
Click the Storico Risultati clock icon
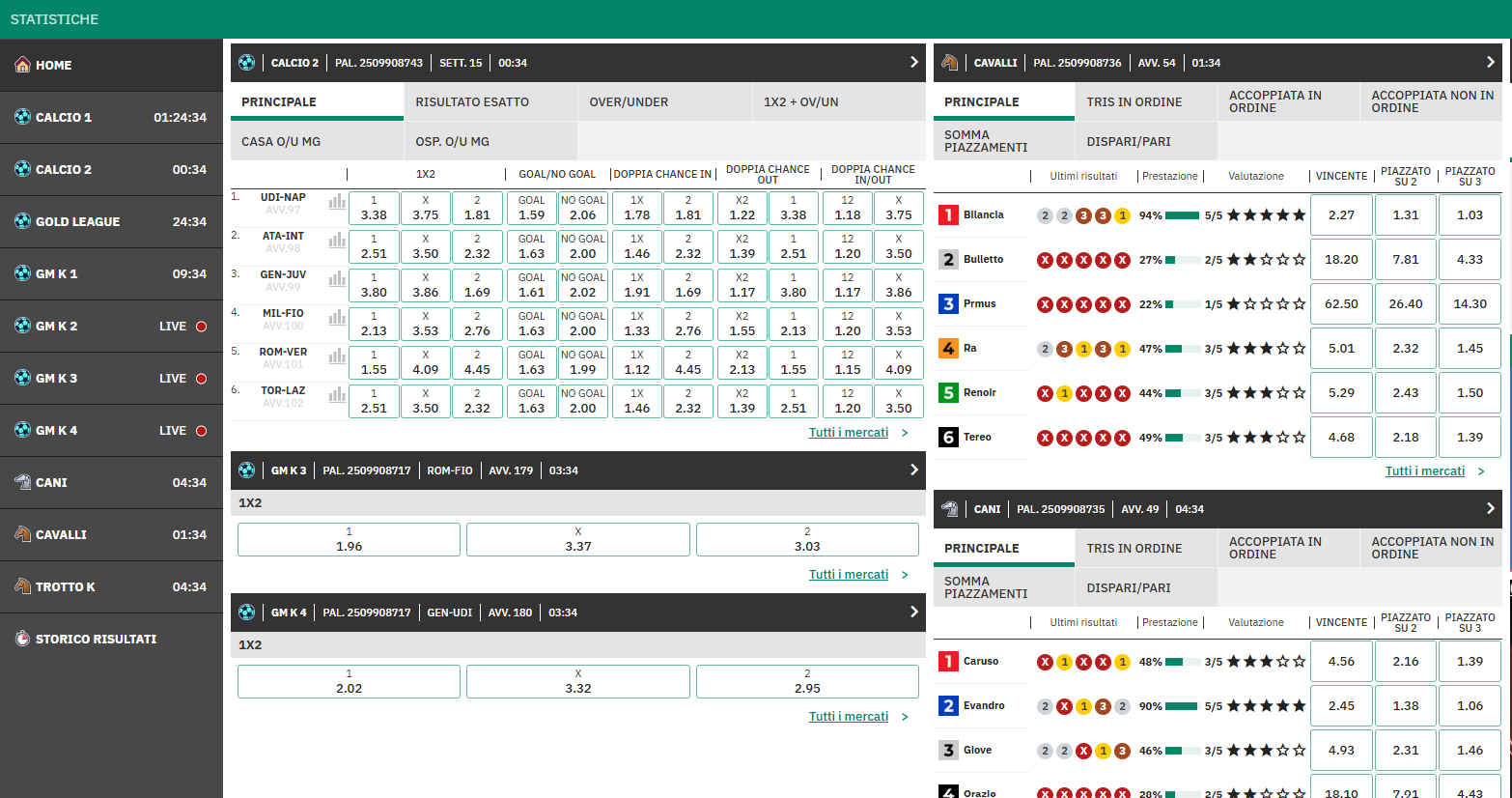22,639
